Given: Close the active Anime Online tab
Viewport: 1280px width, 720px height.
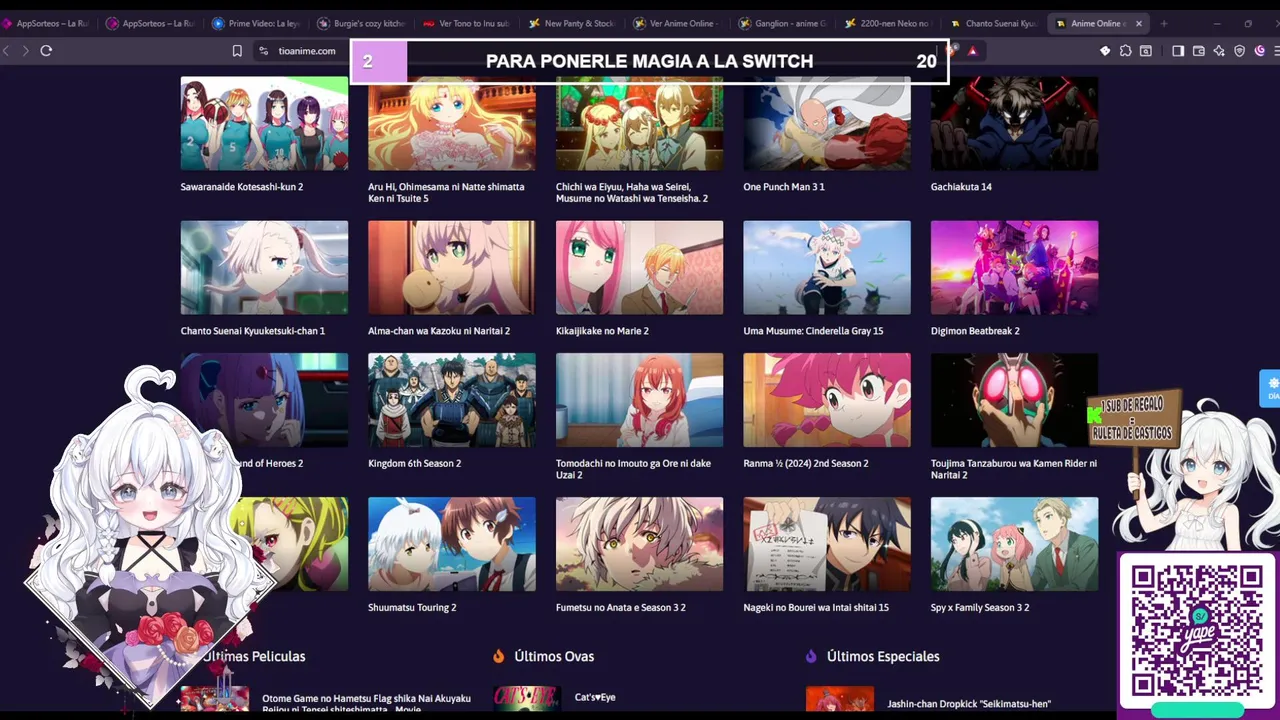Looking at the screenshot, I should 1138,23.
